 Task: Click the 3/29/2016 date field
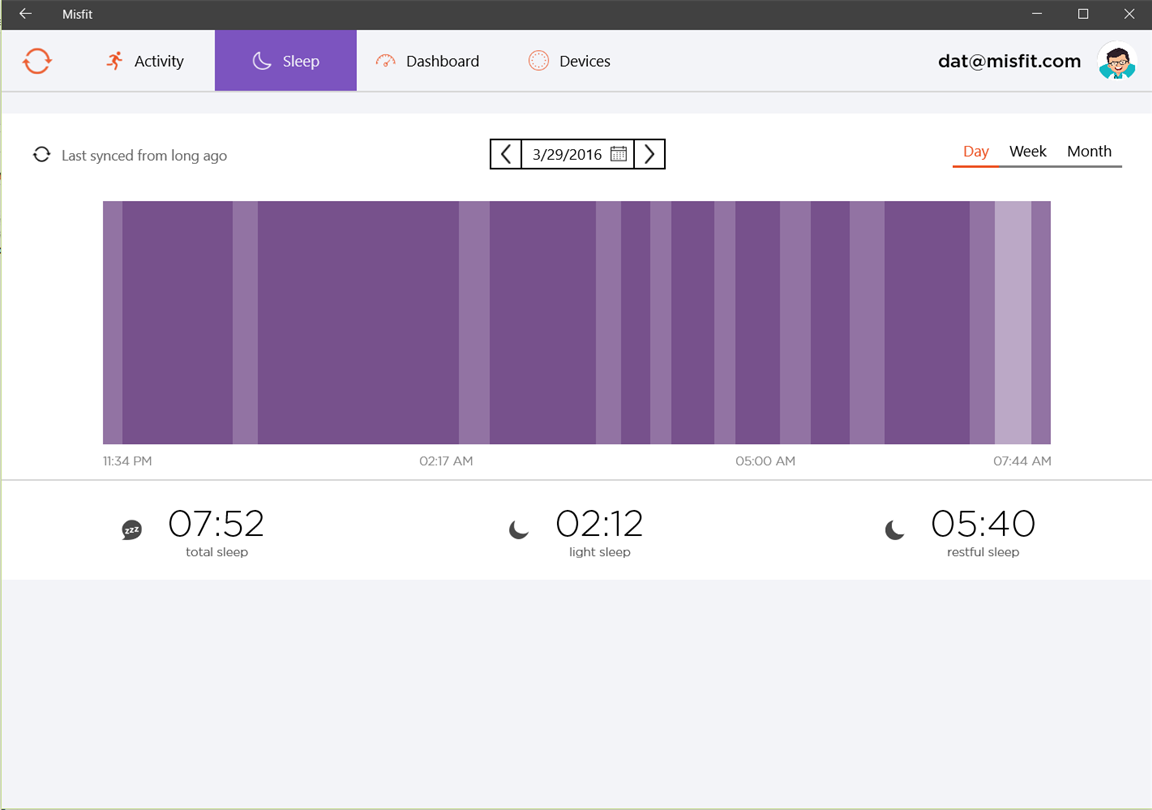click(577, 154)
